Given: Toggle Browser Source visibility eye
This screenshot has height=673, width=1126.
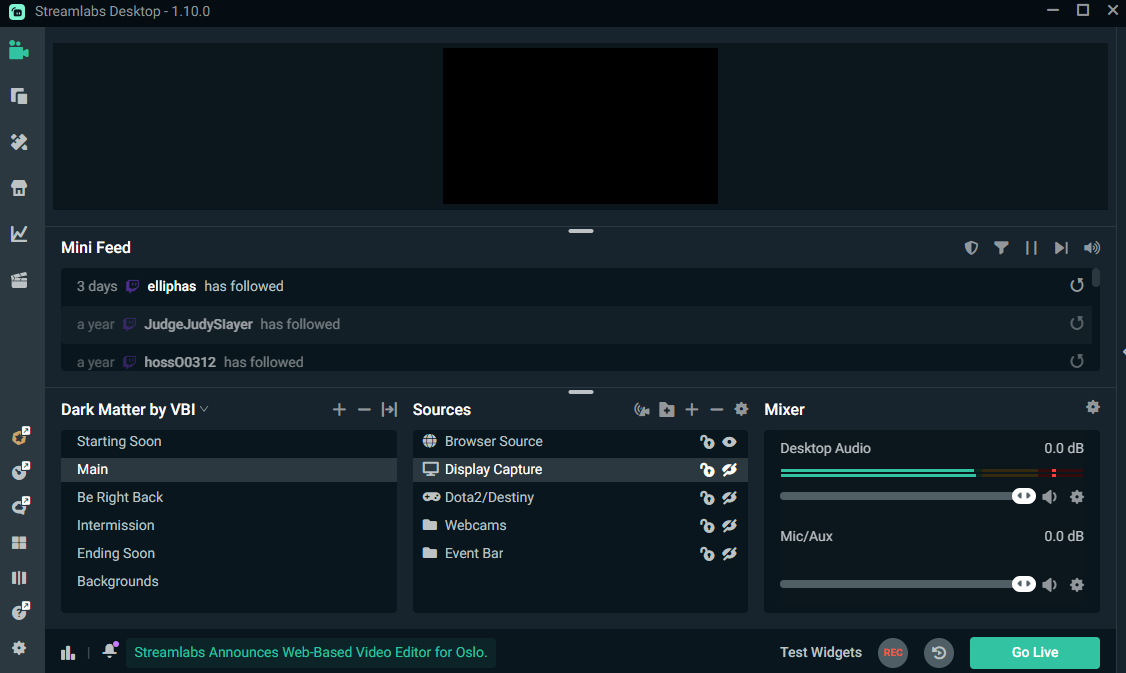Looking at the screenshot, I should (x=730, y=442).
